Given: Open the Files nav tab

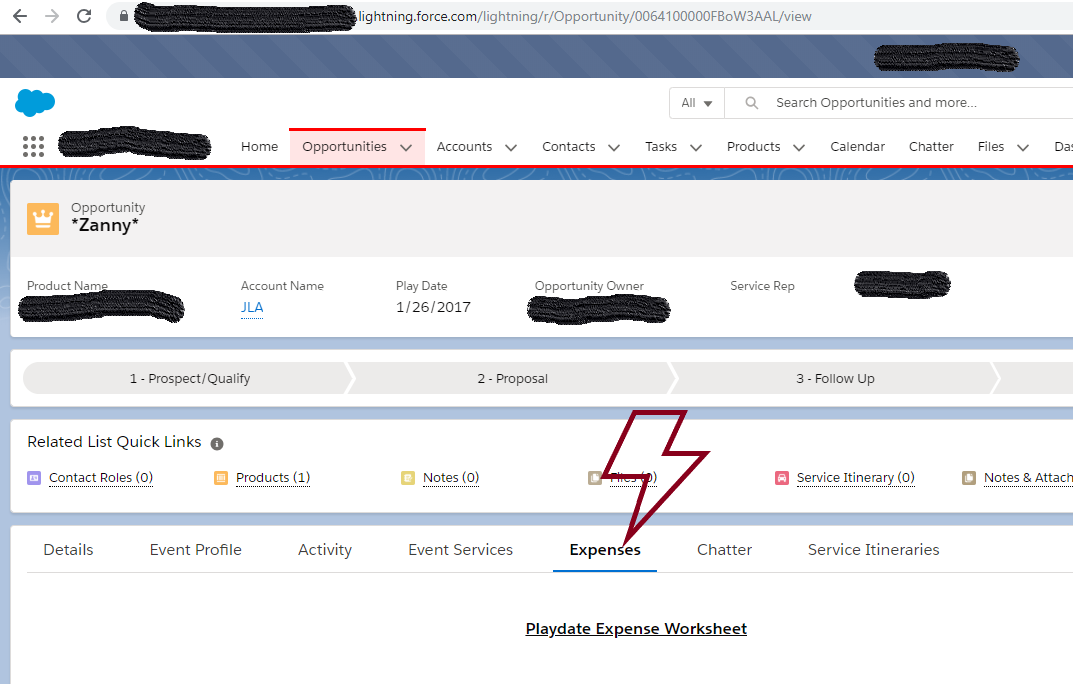Looking at the screenshot, I should click(991, 146).
